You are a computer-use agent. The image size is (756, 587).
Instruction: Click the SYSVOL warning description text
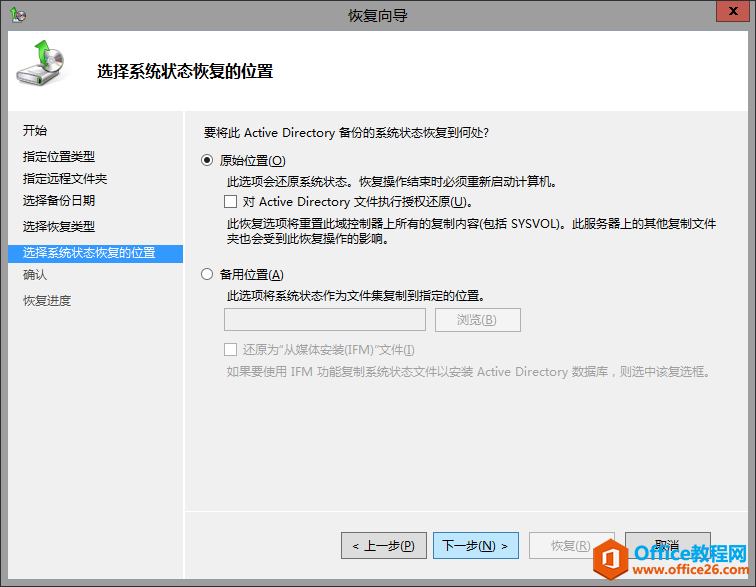click(x=472, y=231)
